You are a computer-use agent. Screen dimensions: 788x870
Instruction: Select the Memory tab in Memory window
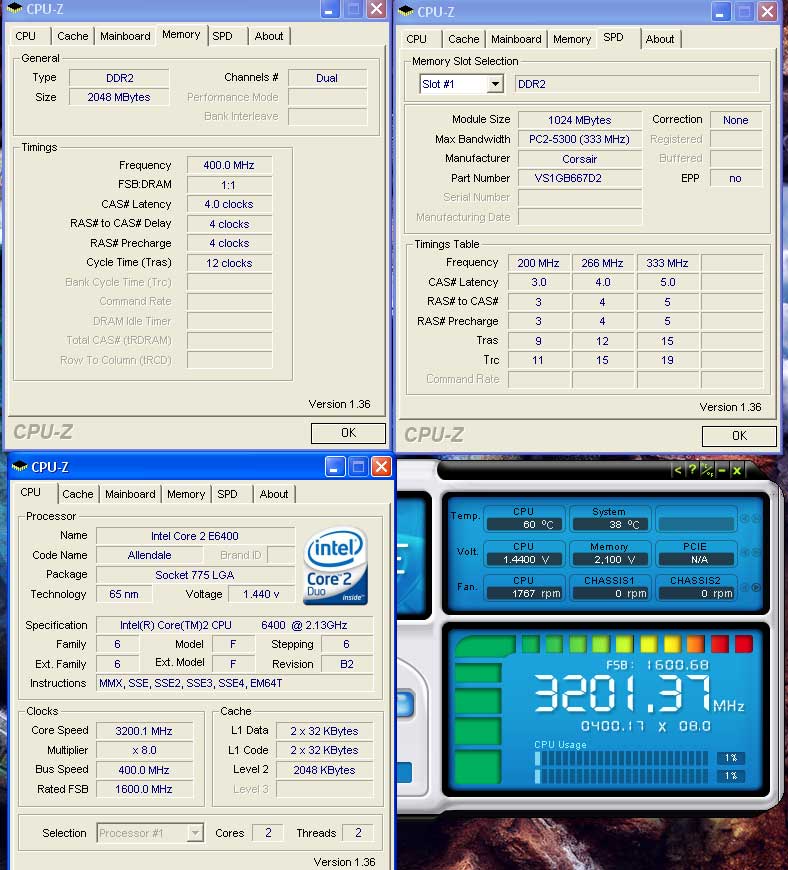181,34
